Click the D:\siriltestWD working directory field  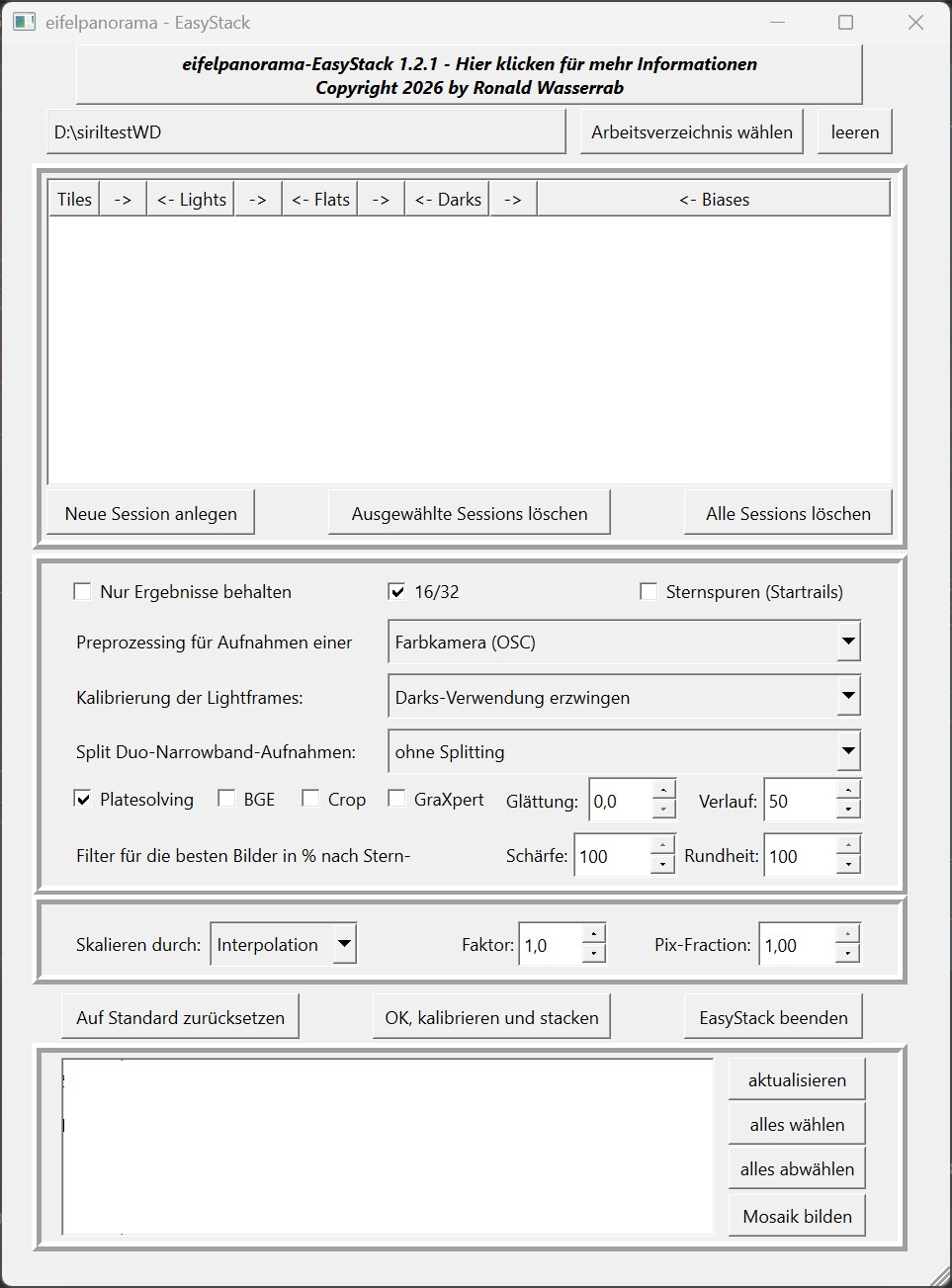[305, 132]
